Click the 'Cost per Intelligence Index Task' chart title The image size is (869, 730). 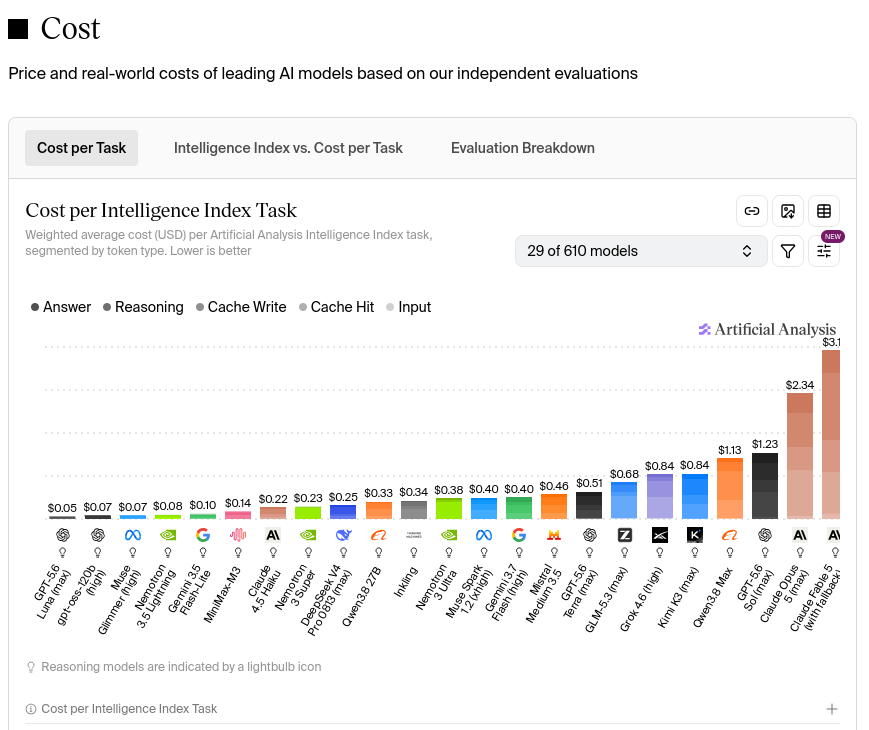tap(161, 211)
